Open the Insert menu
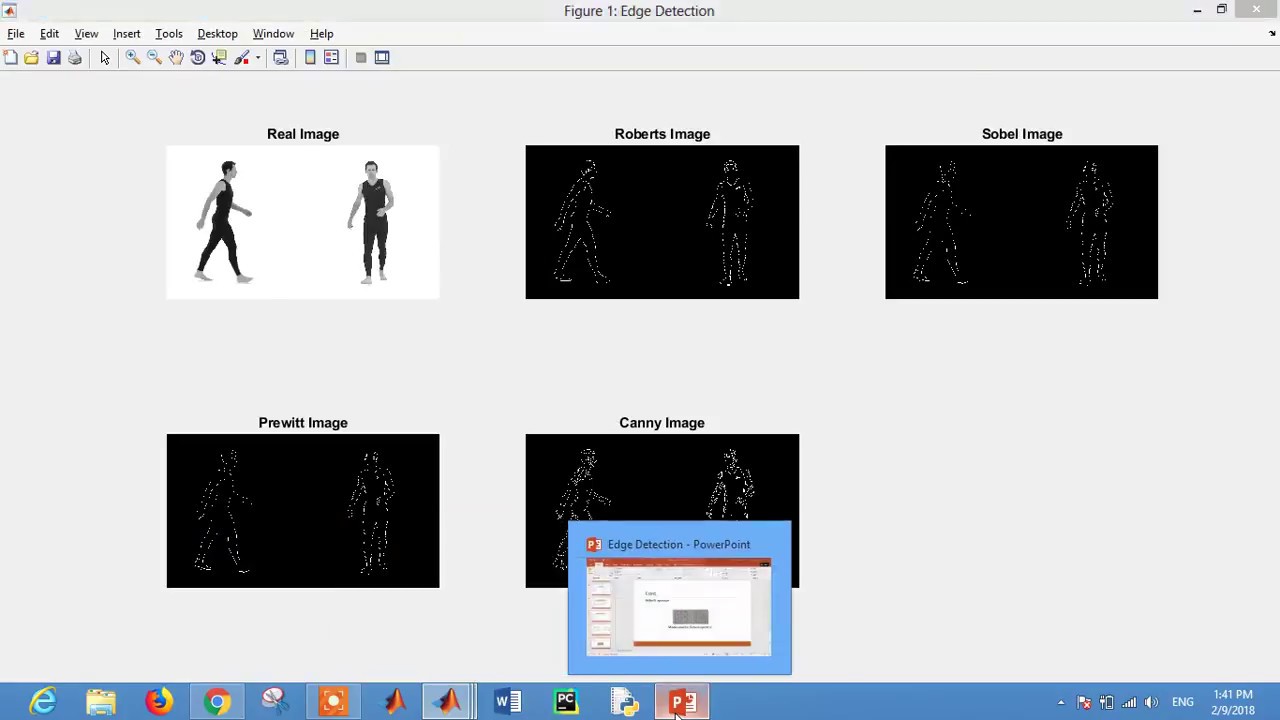This screenshot has height=720, width=1280. click(x=126, y=34)
